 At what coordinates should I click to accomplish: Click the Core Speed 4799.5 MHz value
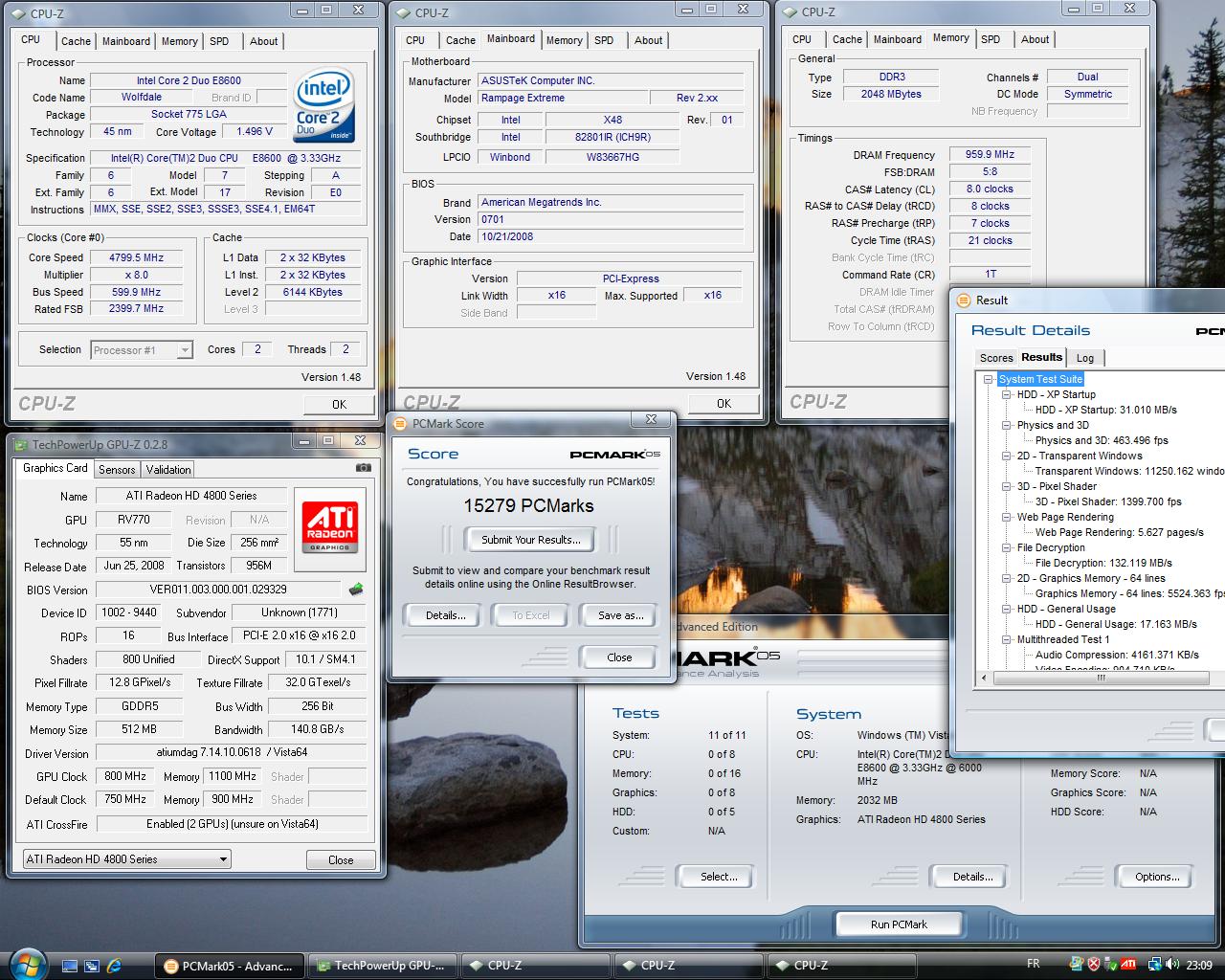point(136,257)
